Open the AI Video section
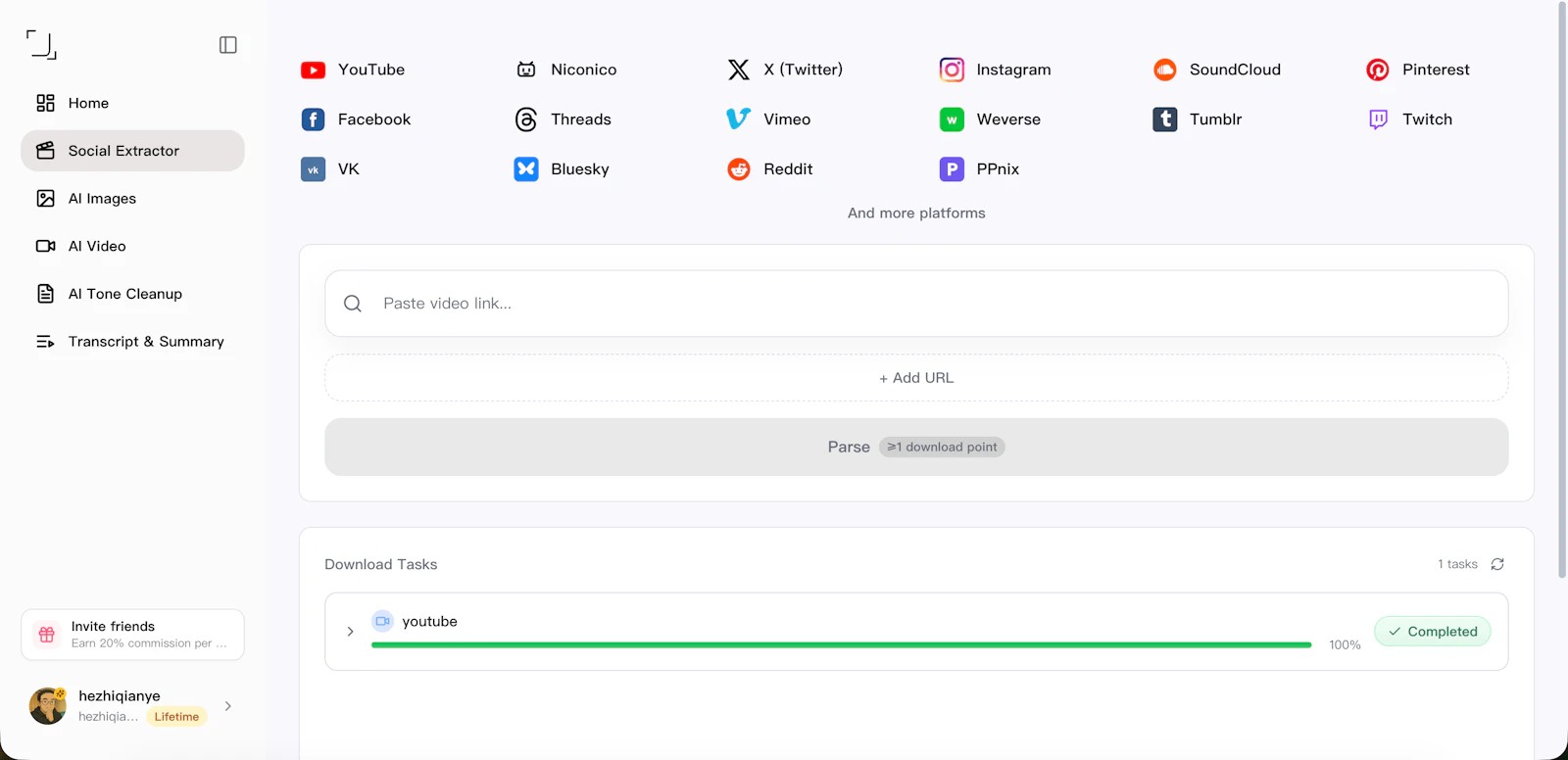Image resolution: width=1568 pixels, height=760 pixels. [132, 246]
